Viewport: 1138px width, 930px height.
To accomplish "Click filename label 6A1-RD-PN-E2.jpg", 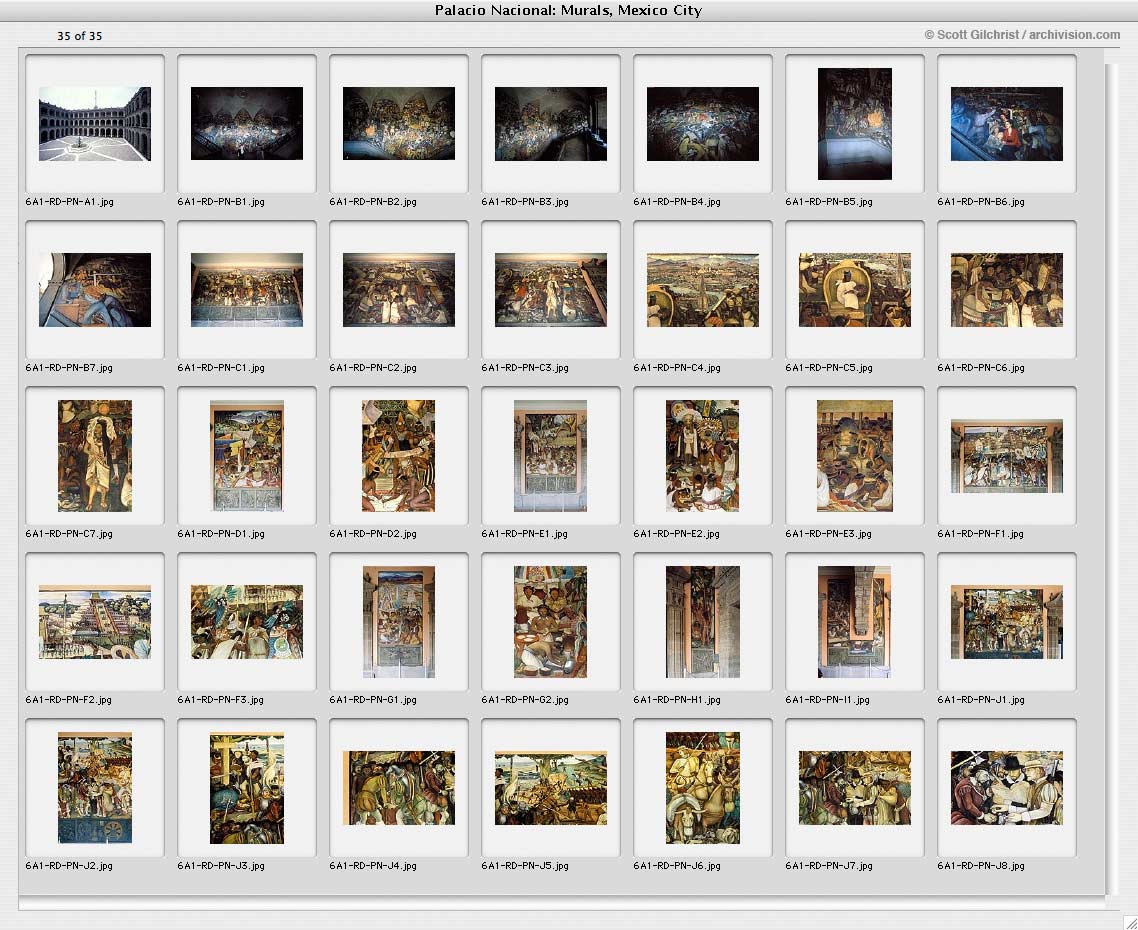I will click(x=676, y=534).
